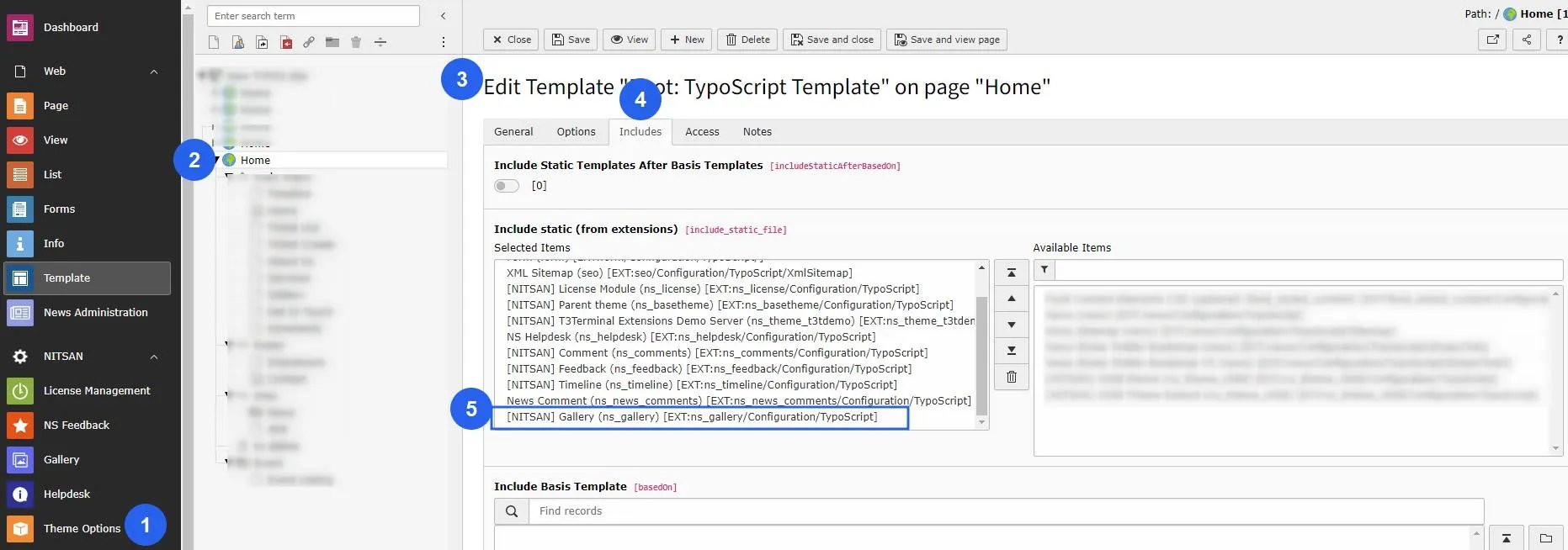Select NS Helpdesk (ns_helpdesk) list entry
Image resolution: width=1568 pixels, height=550 pixels.
click(x=691, y=337)
